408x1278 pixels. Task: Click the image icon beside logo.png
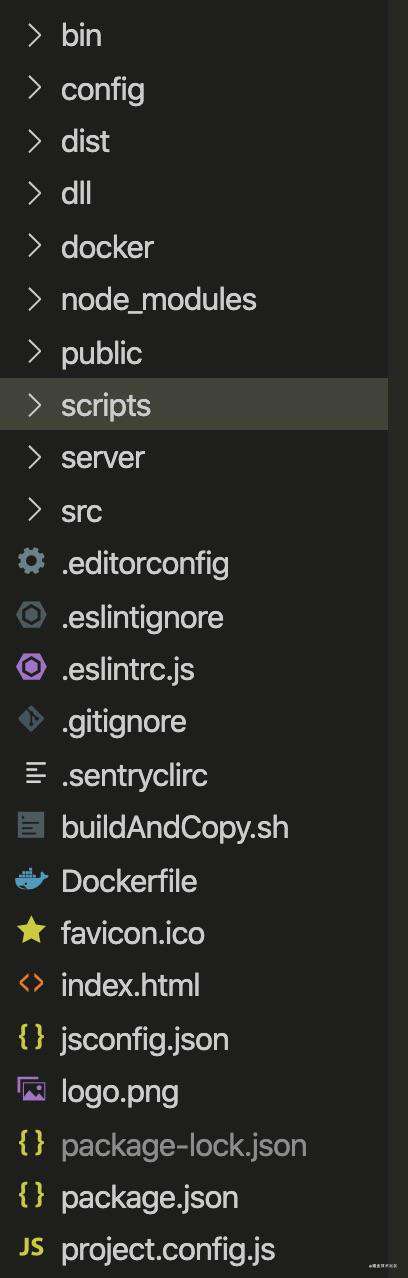(32, 1090)
